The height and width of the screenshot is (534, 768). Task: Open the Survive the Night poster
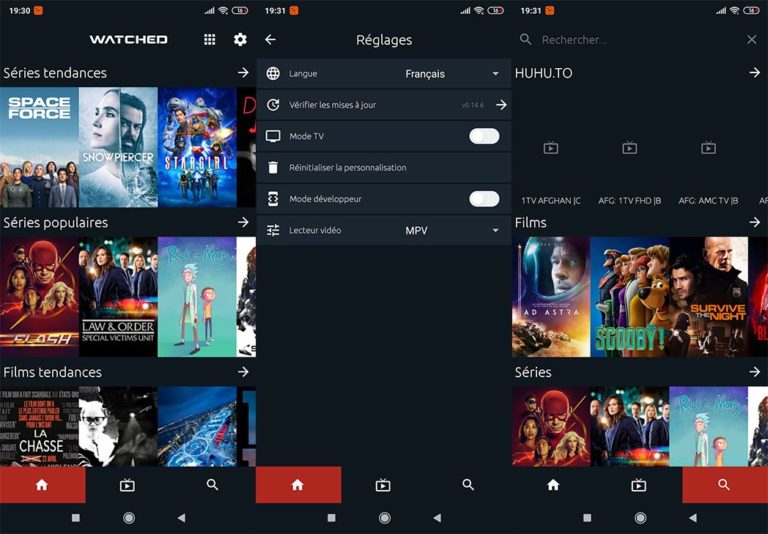[x=709, y=297]
